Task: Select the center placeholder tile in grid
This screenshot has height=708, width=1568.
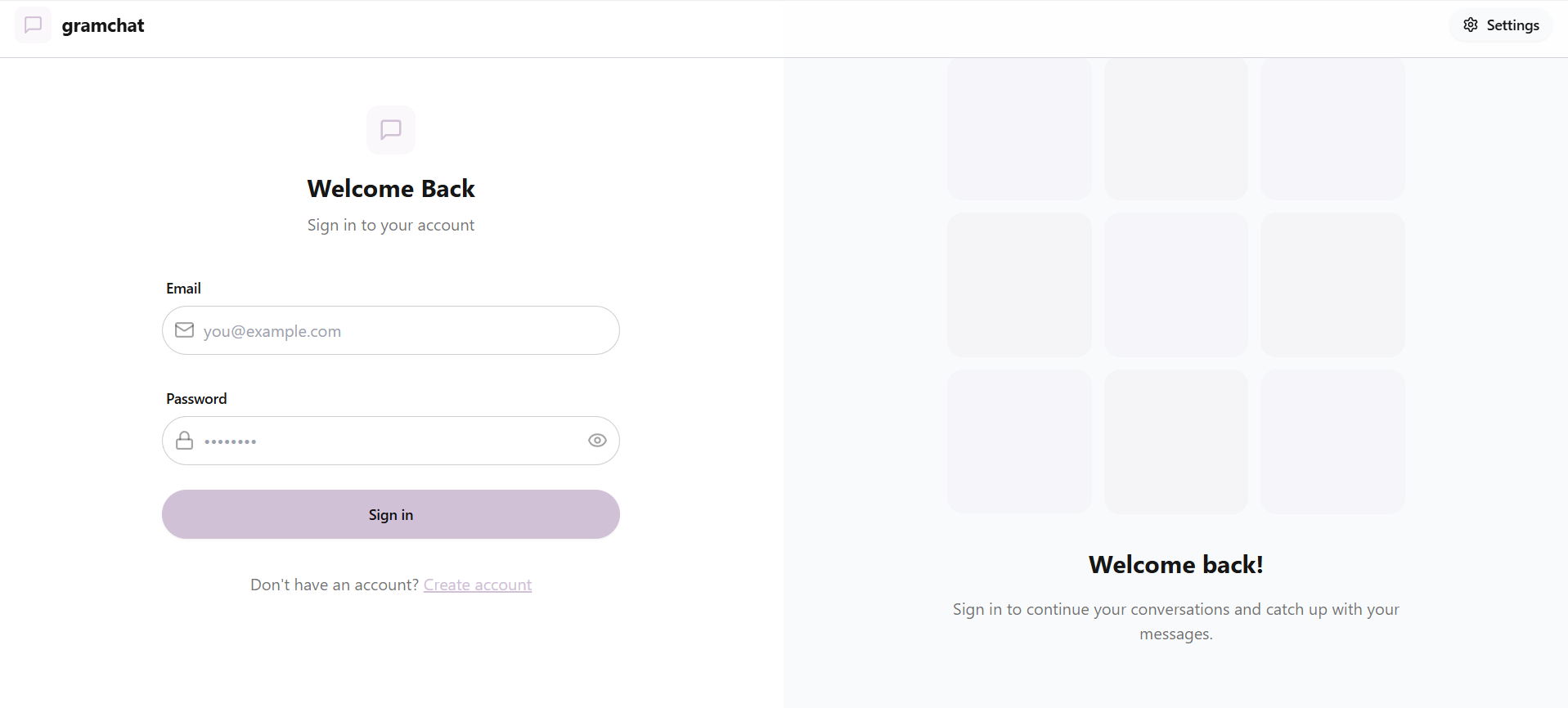Action: 1176,285
